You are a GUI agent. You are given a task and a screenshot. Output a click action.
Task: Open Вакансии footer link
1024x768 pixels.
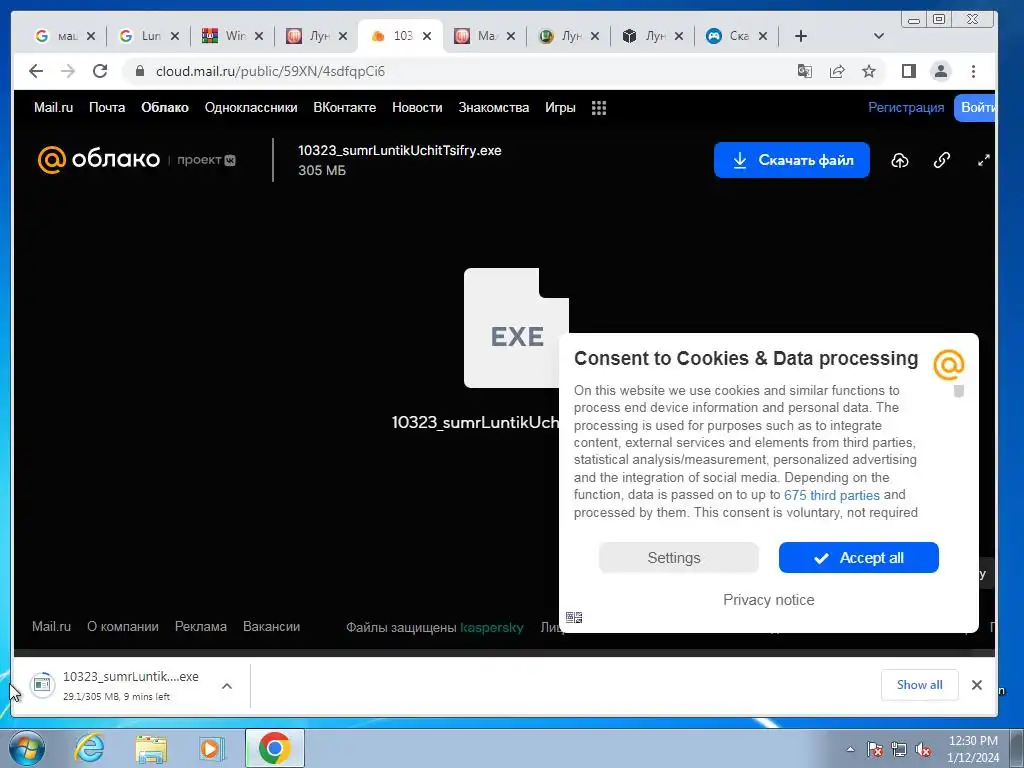coord(272,626)
